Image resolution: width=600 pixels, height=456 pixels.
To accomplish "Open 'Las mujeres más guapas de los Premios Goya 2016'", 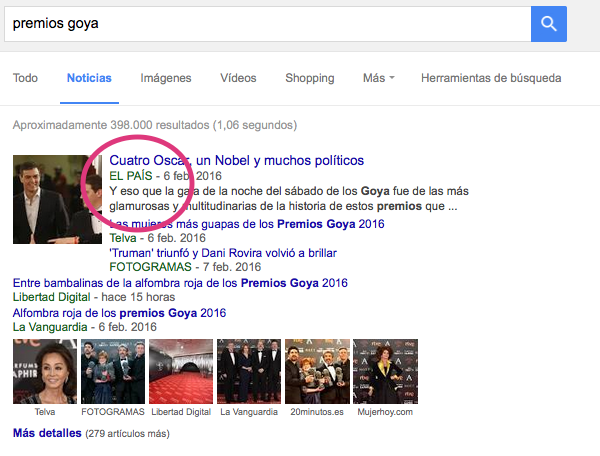I will tap(247, 224).
